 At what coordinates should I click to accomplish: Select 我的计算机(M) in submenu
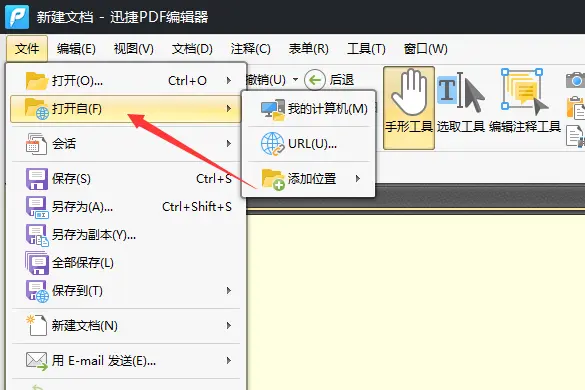[x=309, y=109]
